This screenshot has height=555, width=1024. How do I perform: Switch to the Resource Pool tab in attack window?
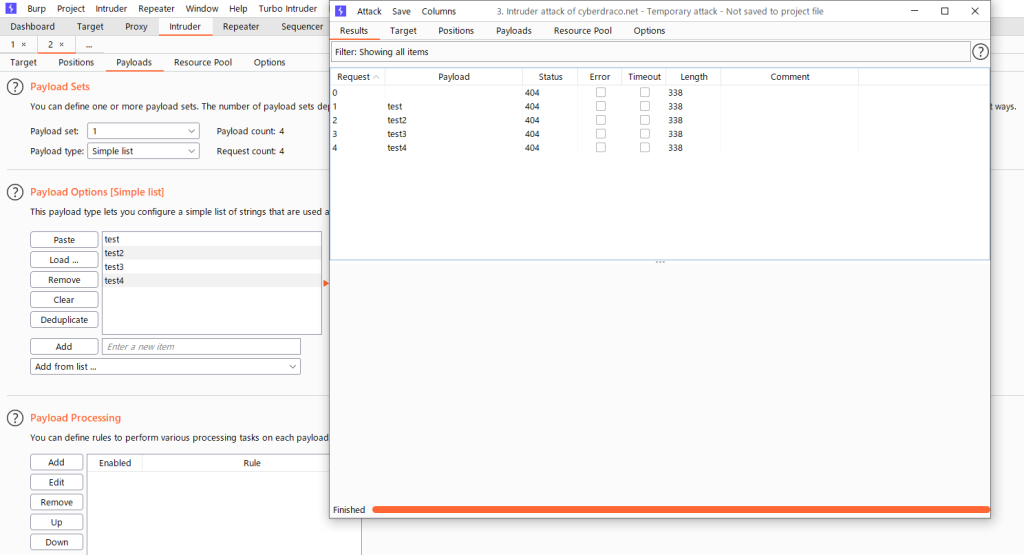582,31
